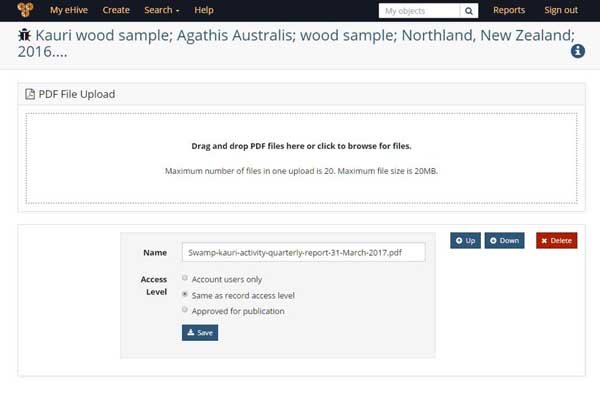Screen dimensions: 600x400
Task: Click the My objects search field
Action: pos(419,11)
